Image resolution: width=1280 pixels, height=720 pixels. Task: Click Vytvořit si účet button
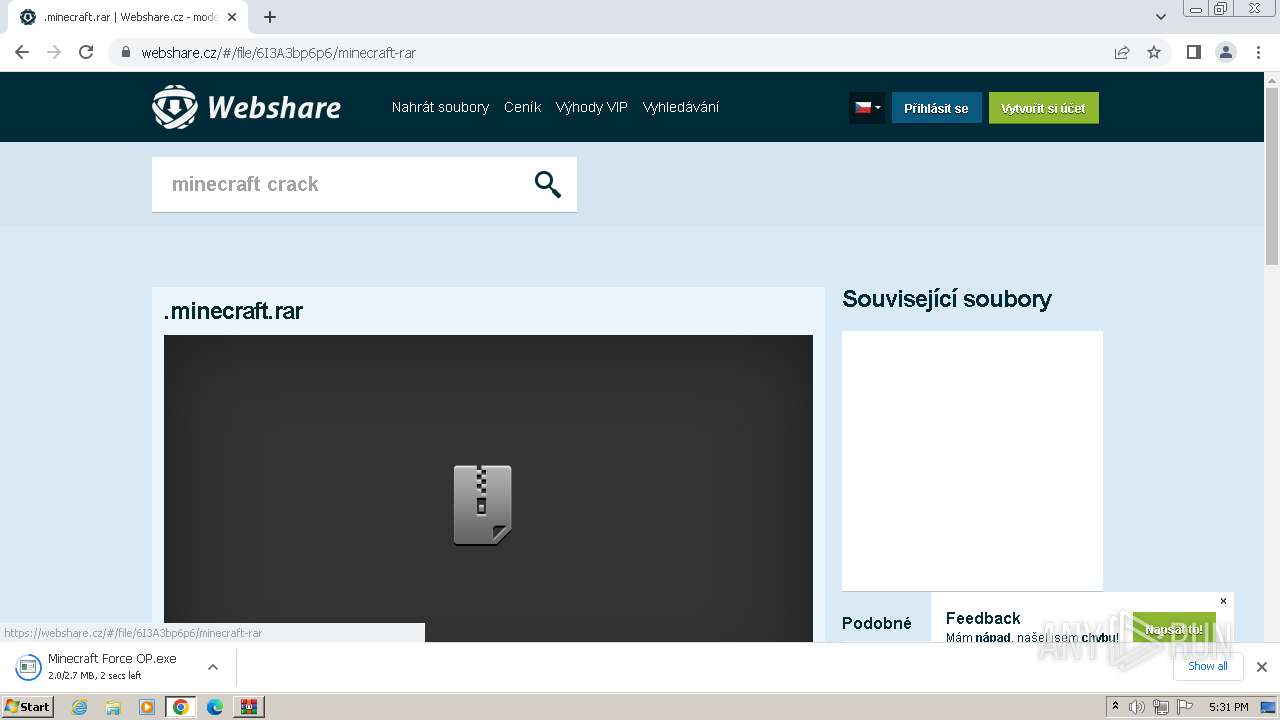pyautogui.click(x=1043, y=108)
